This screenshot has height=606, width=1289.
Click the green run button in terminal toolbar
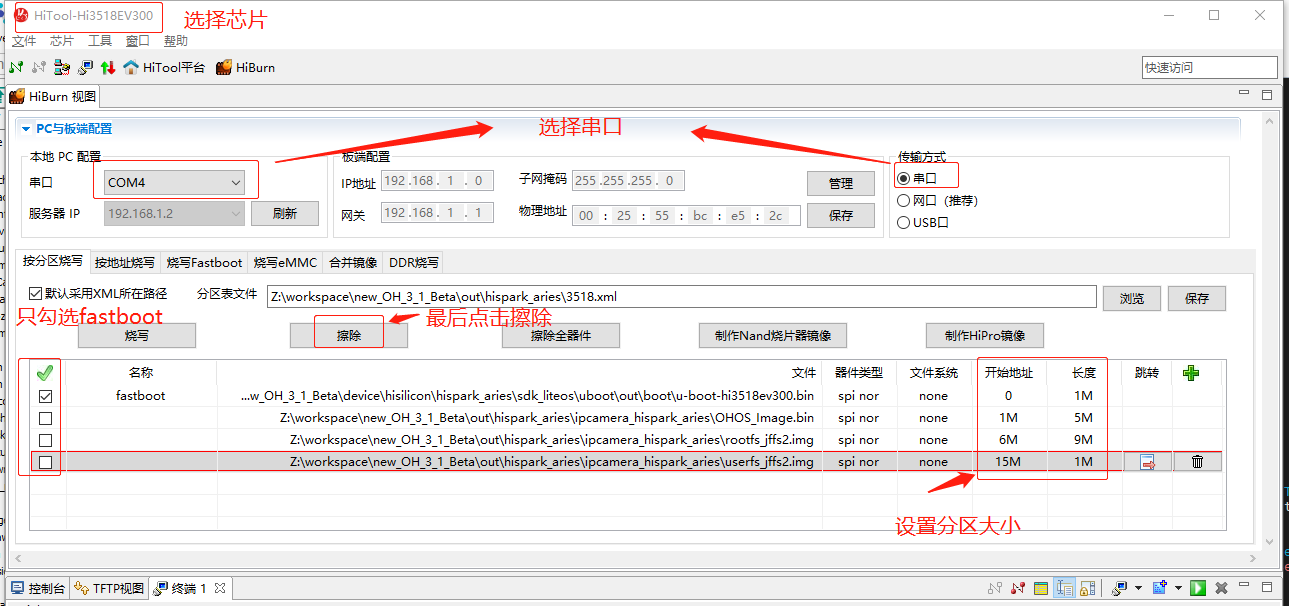click(x=1197, y=588)
